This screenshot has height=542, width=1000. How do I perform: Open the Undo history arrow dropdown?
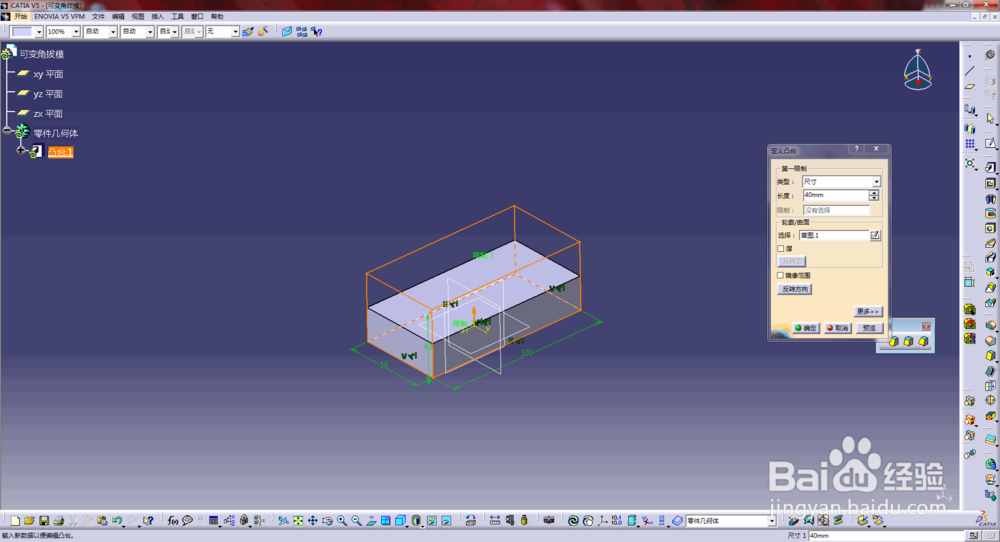click(x=124, y=525)
